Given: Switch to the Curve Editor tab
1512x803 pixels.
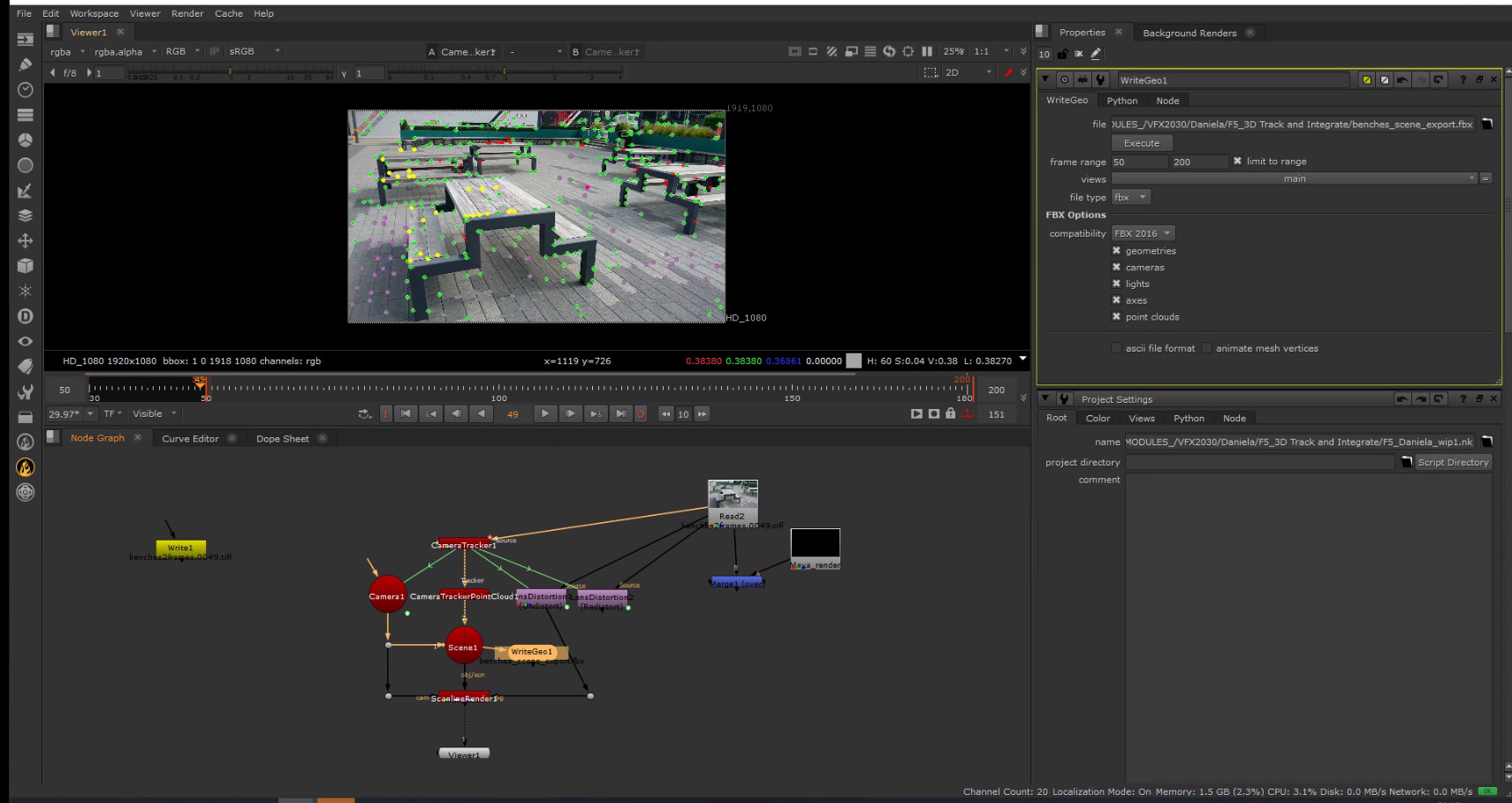Looking at the screenshot, I should coord(190,438).
